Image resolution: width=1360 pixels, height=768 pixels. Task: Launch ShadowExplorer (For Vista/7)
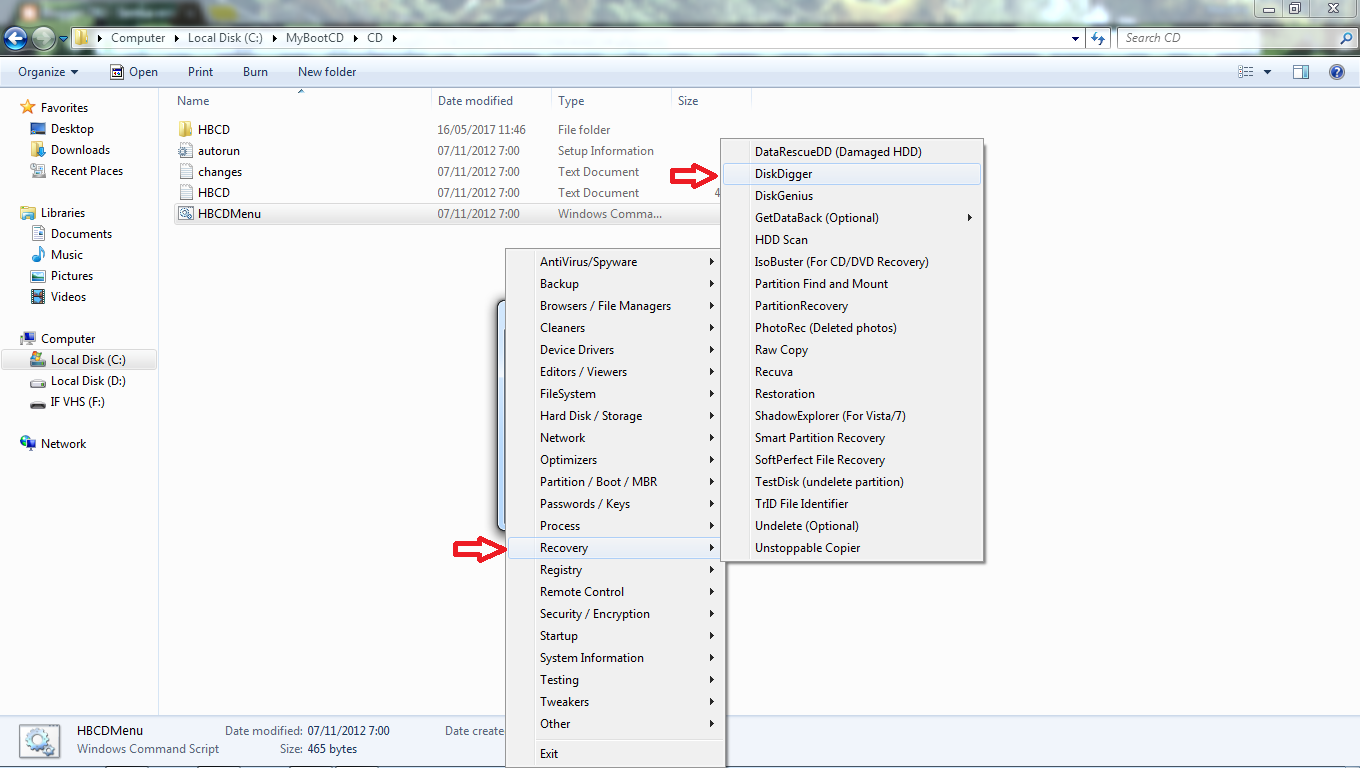(852, 416)
